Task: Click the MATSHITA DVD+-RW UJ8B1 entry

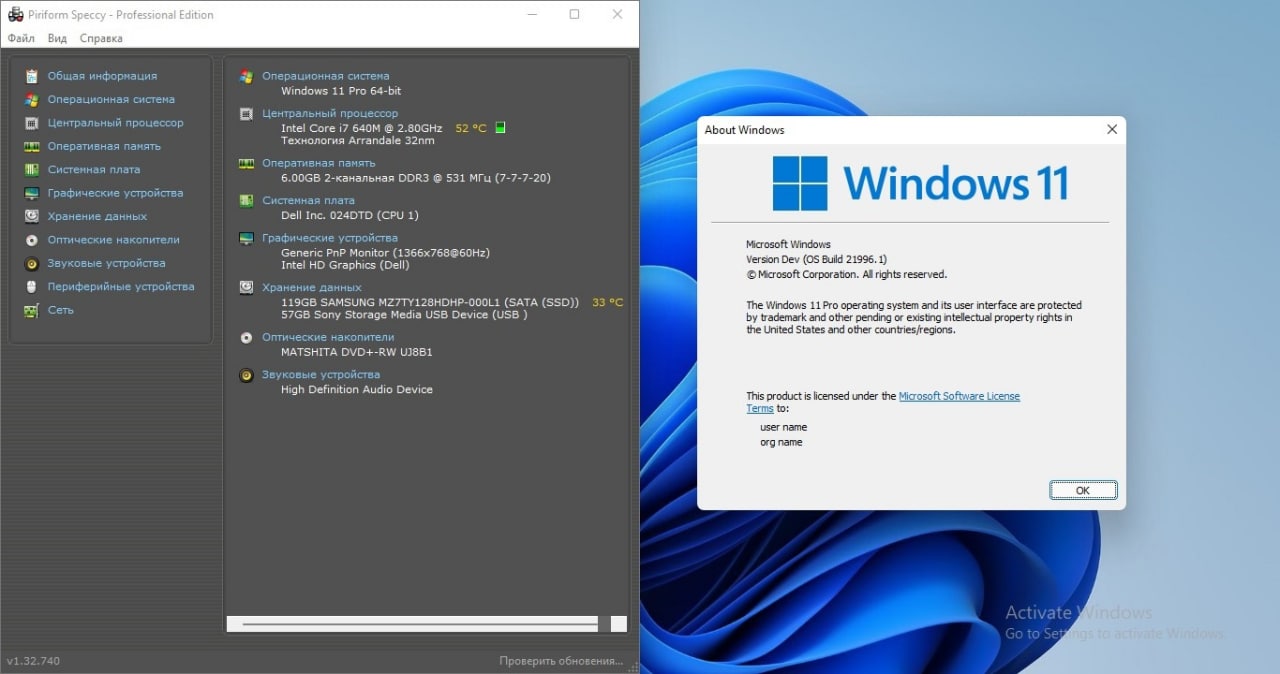Action: click(357, 352)
